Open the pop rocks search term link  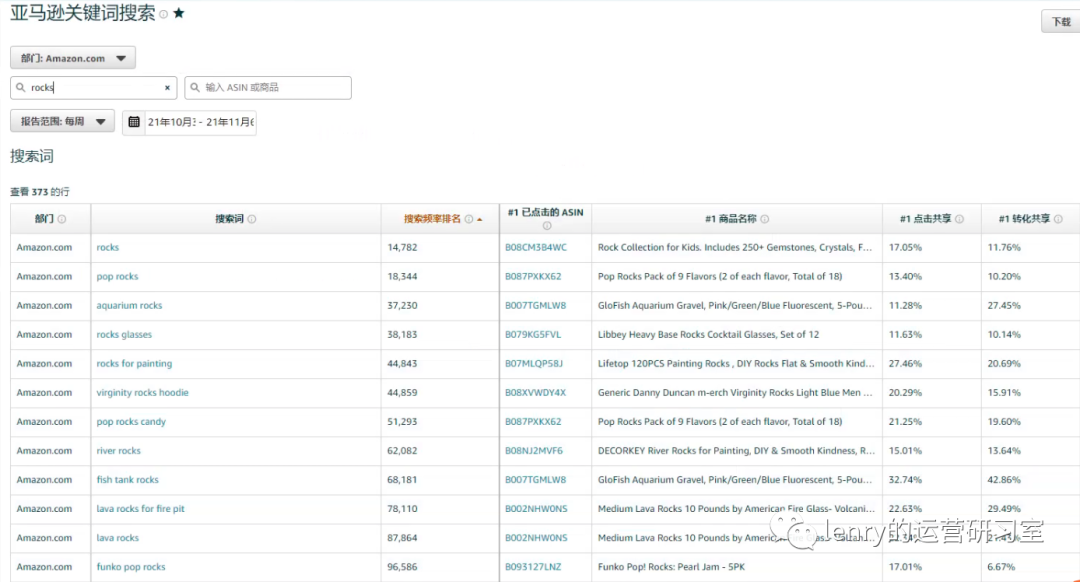coord(117,276)
